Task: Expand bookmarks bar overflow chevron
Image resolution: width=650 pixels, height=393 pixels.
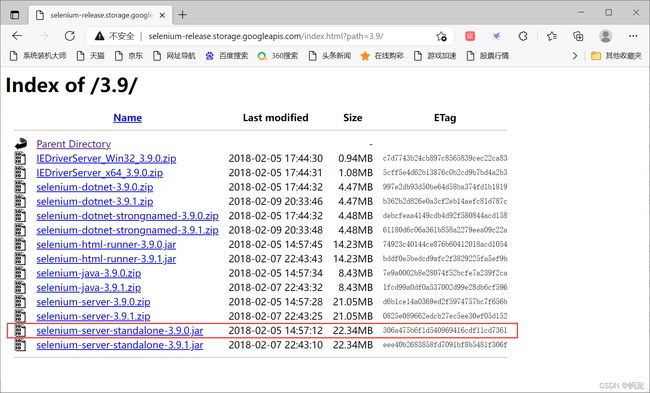Action: pos(575,56)
